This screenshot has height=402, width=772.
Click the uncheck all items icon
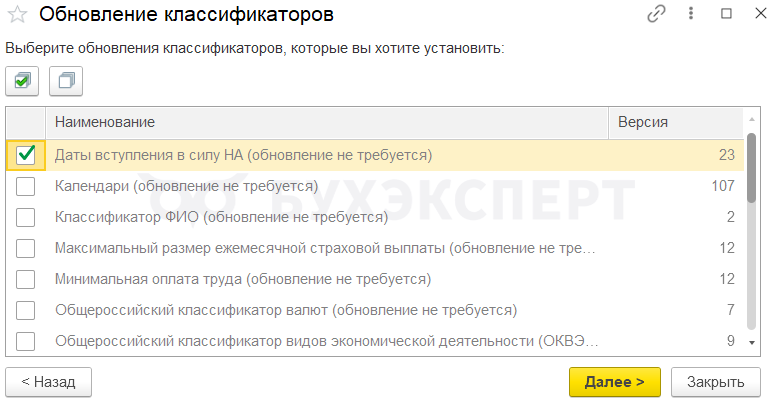[x=66, y=80]
